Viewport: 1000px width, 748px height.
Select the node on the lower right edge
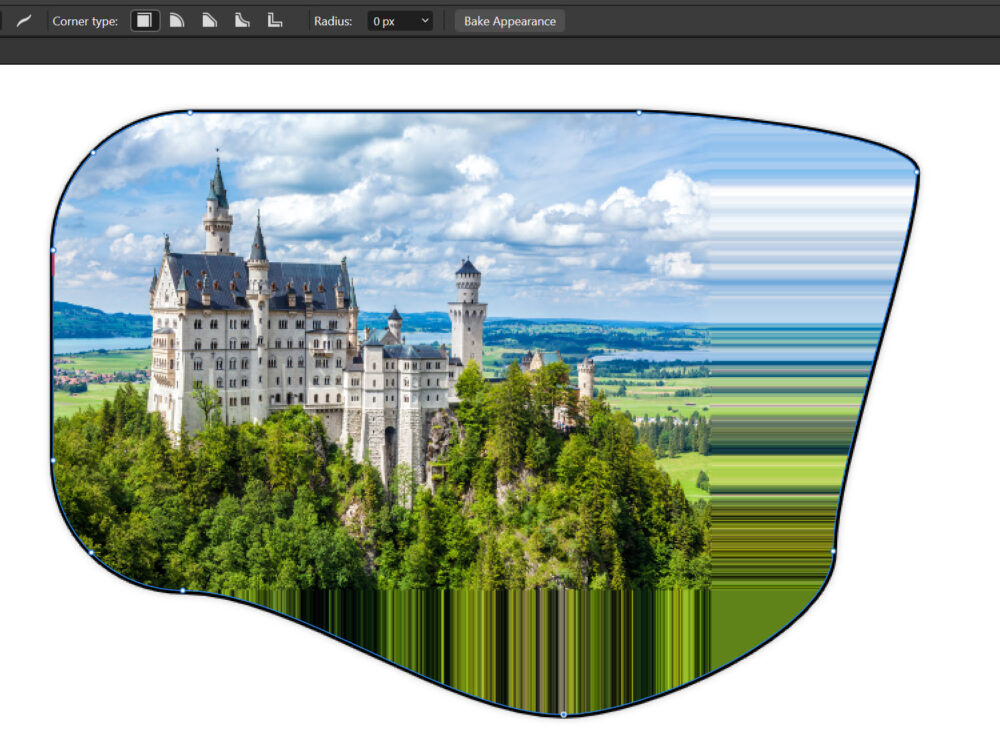tap(833, 551)
